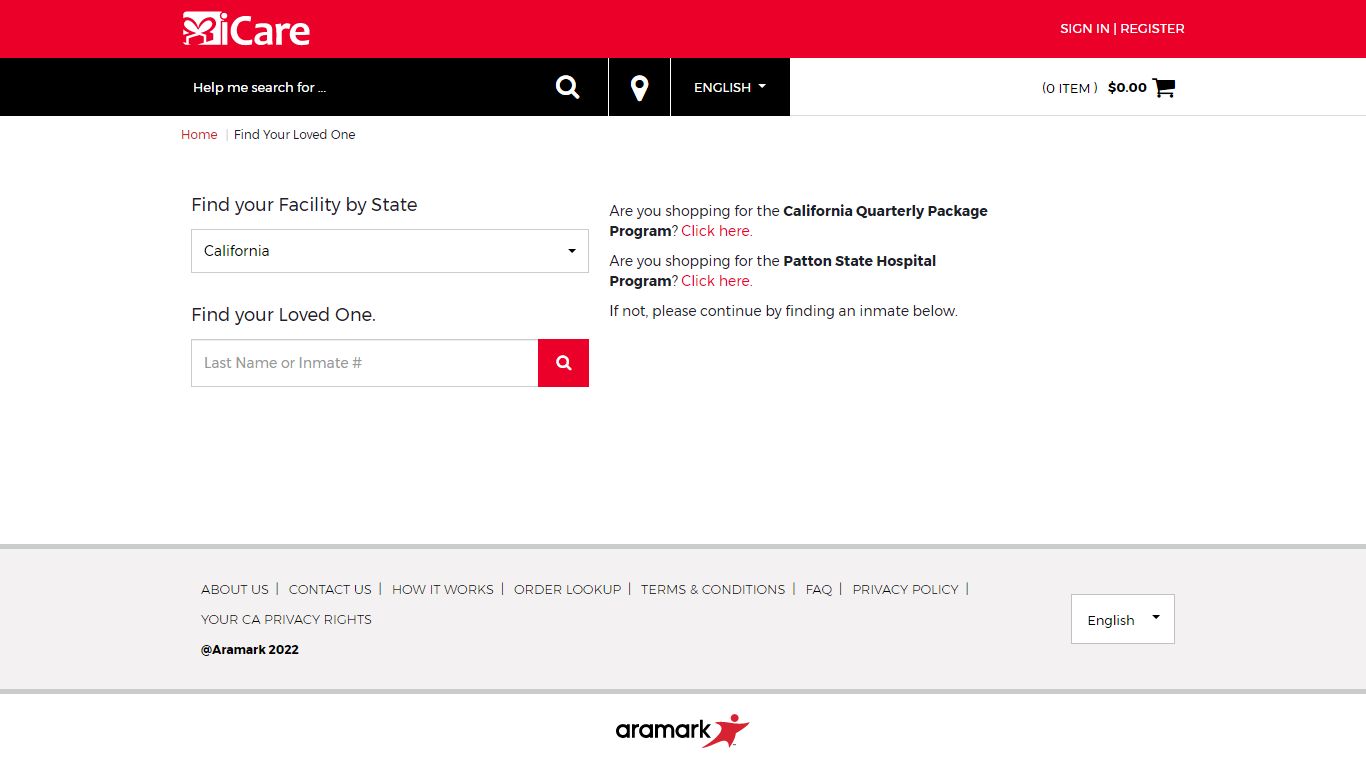Click SIGN IN link
1366x768 pixels.
[x=1084, y=29]
